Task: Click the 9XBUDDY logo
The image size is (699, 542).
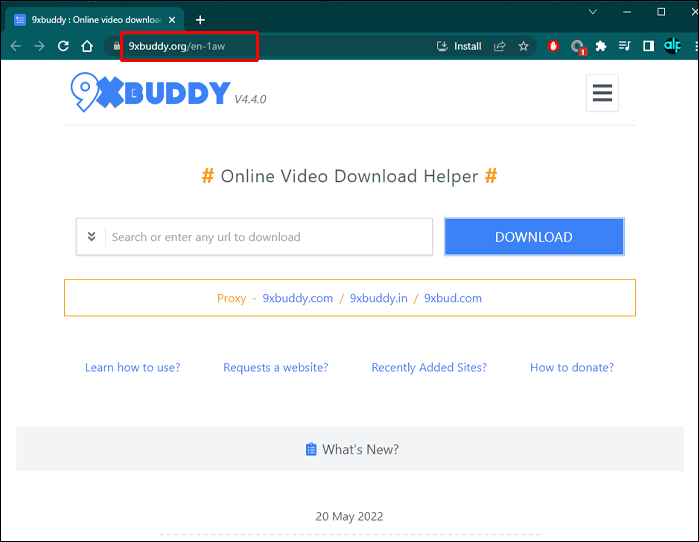Action: pos(150,92)
